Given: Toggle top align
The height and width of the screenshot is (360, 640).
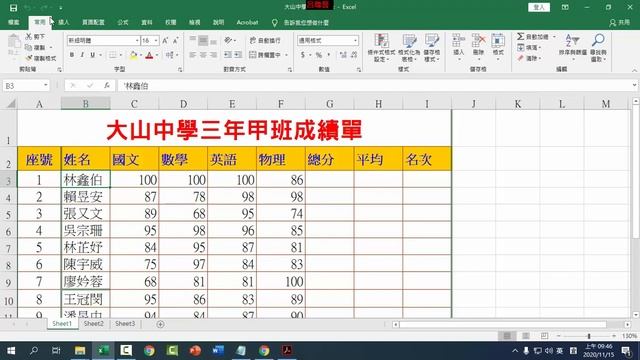Looking at the screenshot, I should point(193,40).
